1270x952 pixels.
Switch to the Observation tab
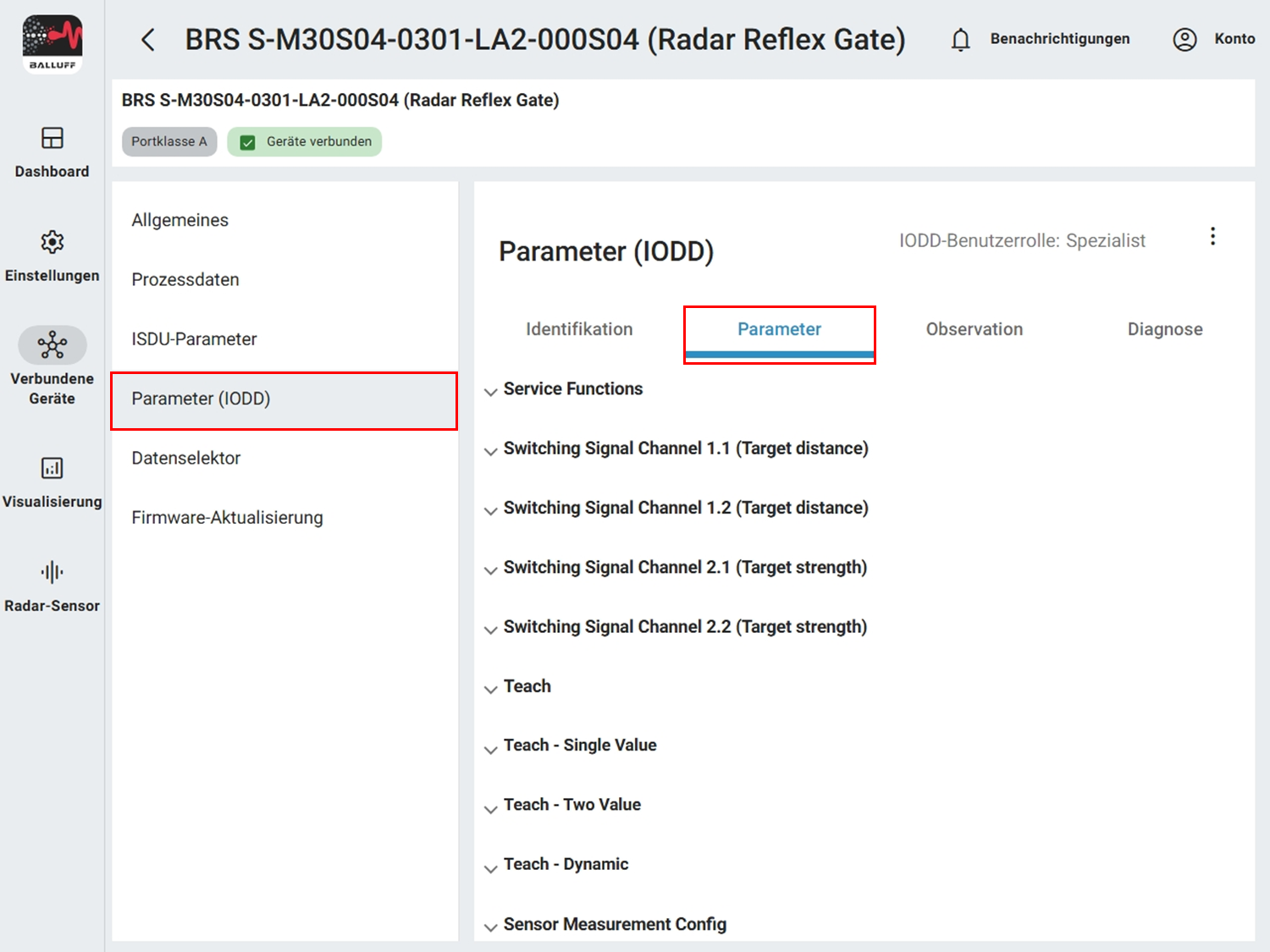click(974, 329)
